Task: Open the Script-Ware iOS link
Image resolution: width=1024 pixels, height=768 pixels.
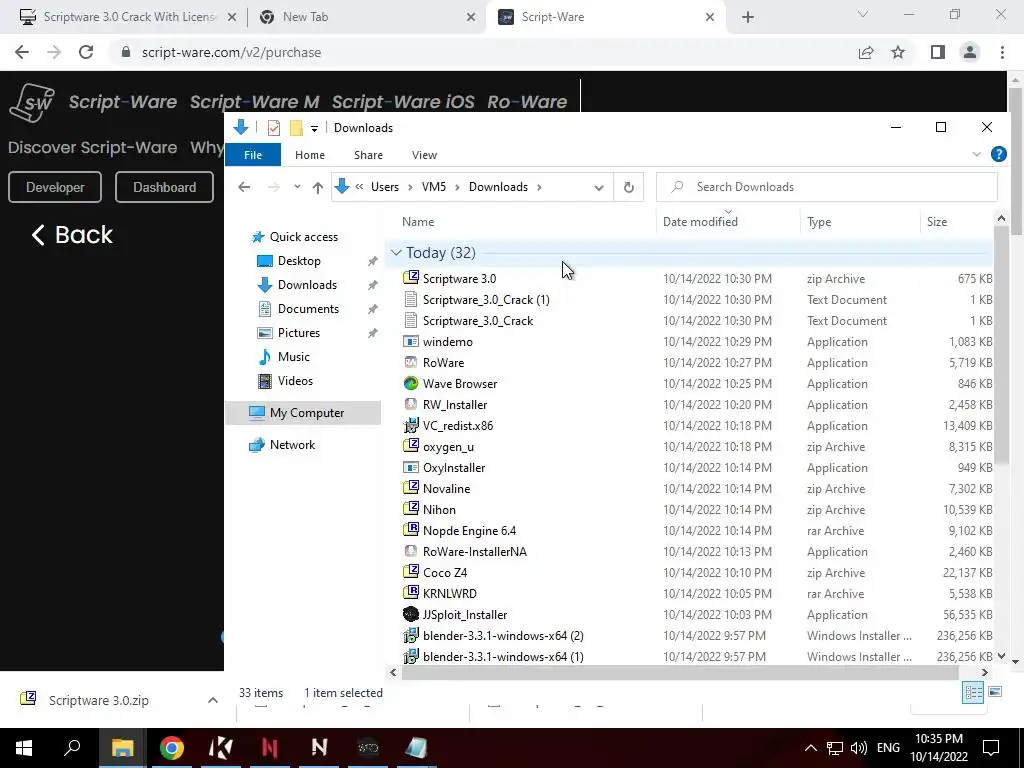Action: (403, 102)
